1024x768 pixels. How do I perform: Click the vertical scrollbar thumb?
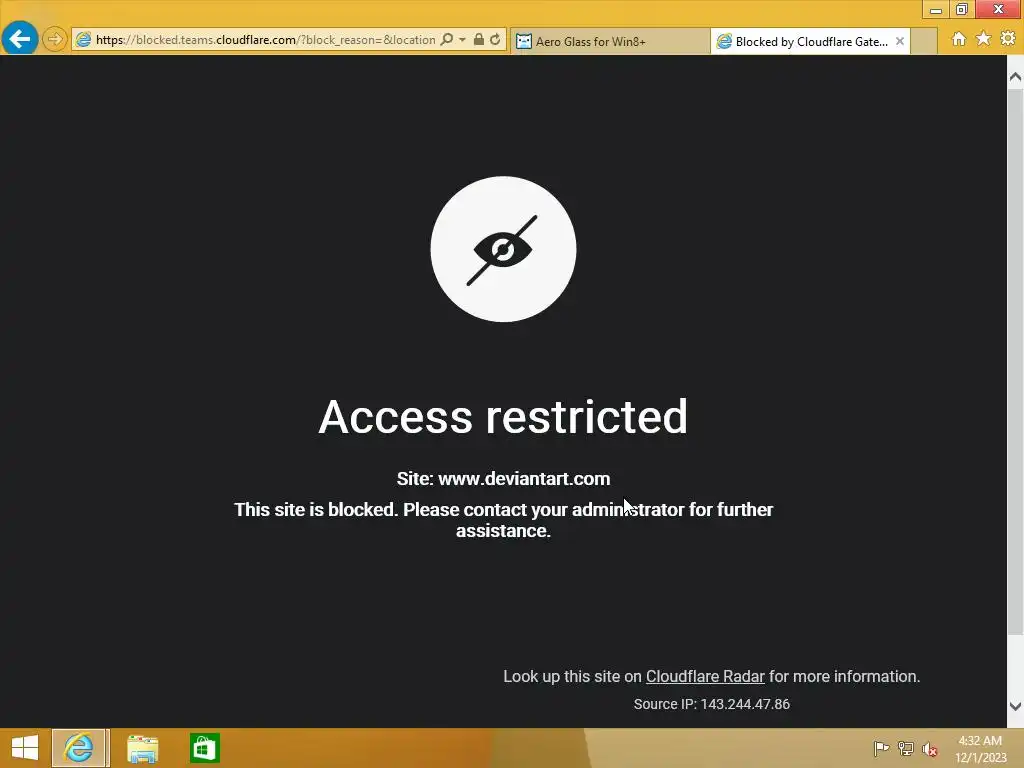click(1015, 362)
